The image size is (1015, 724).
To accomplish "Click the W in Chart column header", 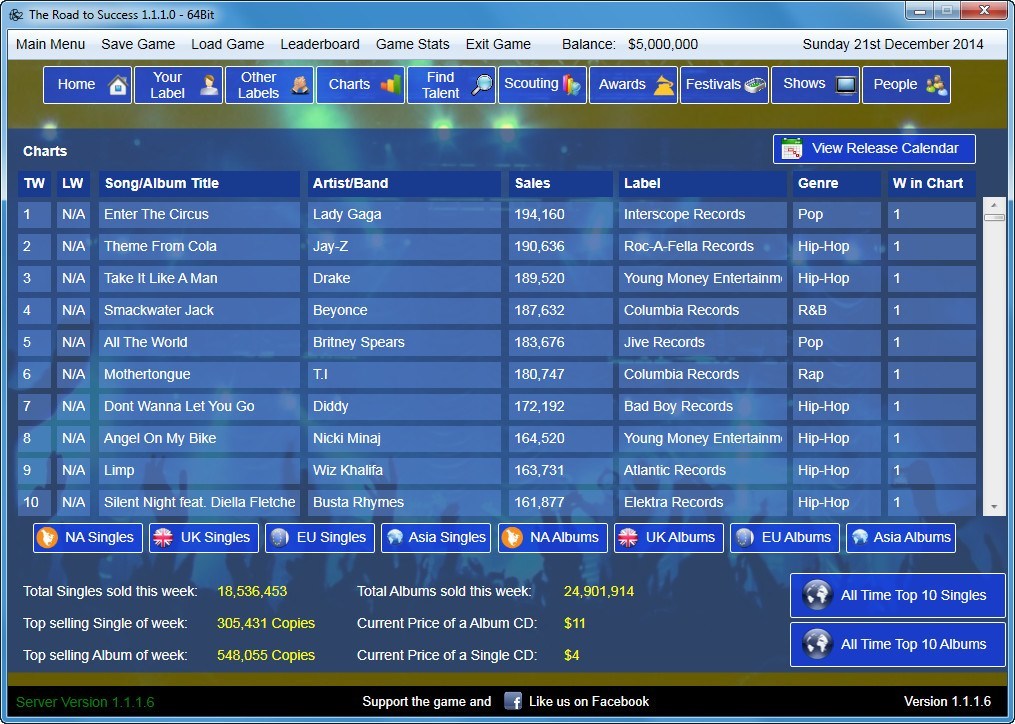I will tap(931, 183).
